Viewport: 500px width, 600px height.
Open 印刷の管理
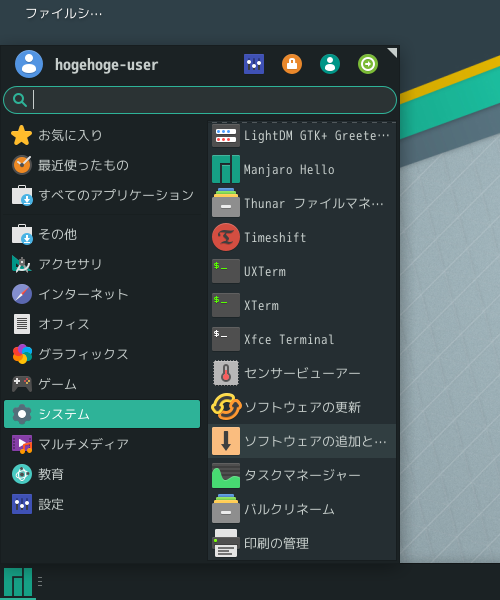tap(302, 543)
